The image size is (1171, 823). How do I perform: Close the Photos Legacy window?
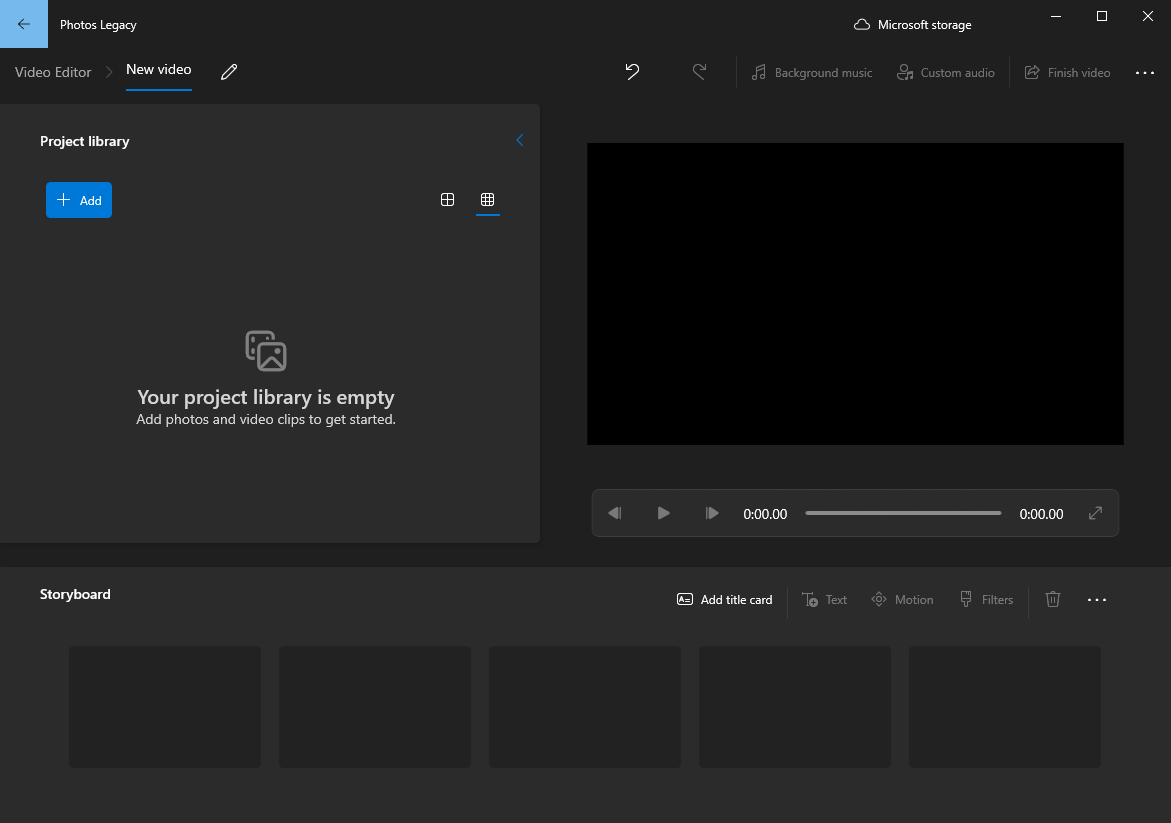point(1148,16)
